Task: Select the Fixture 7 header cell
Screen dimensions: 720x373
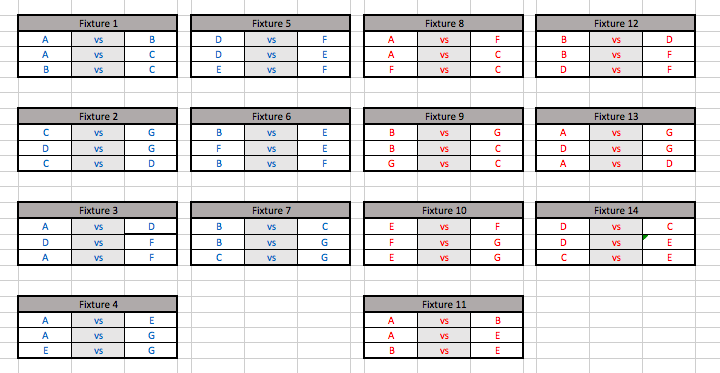Action: [x=270, y=210]
